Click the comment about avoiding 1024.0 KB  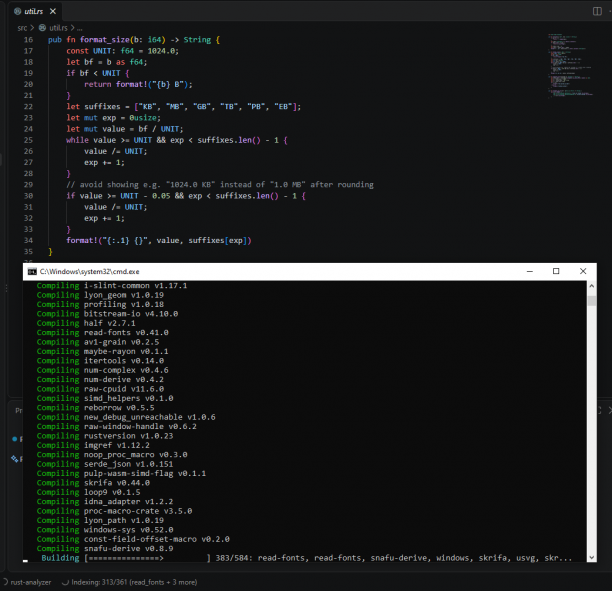click(220, 185)
